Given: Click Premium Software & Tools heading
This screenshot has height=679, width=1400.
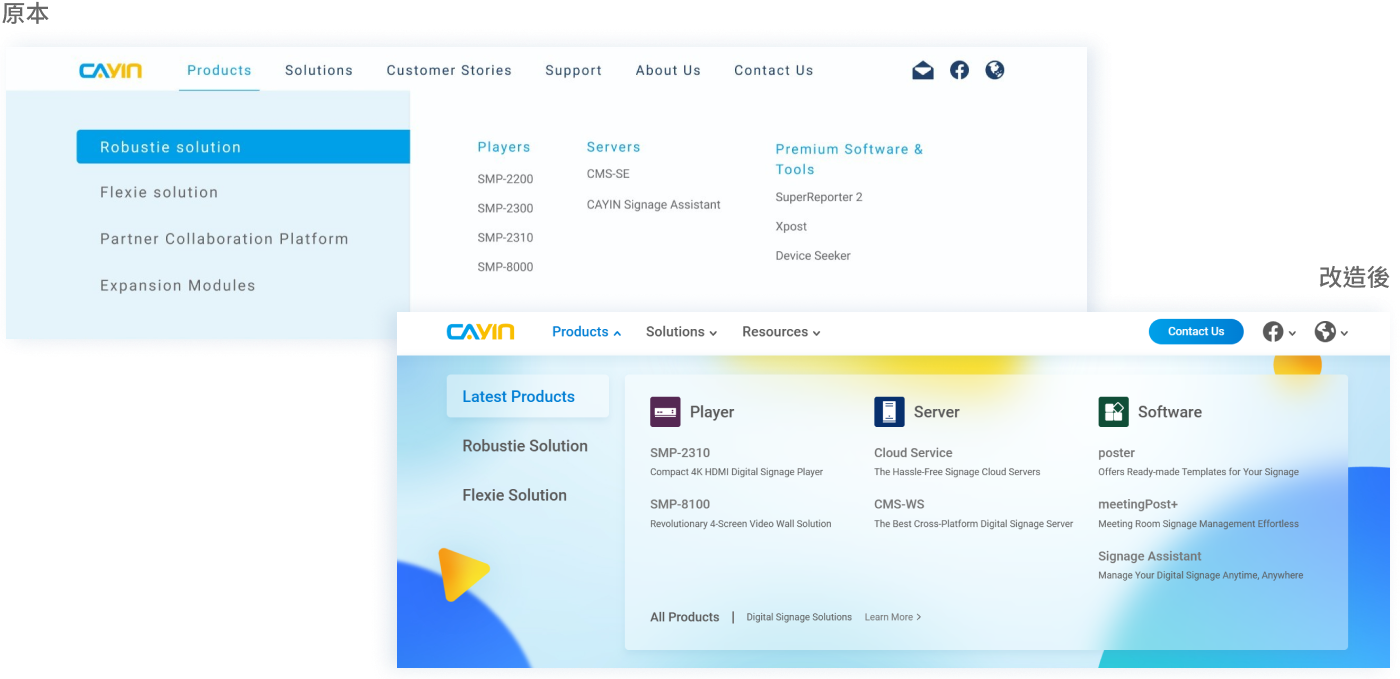Looking at the screenshot, I should (x=849, y=159).
